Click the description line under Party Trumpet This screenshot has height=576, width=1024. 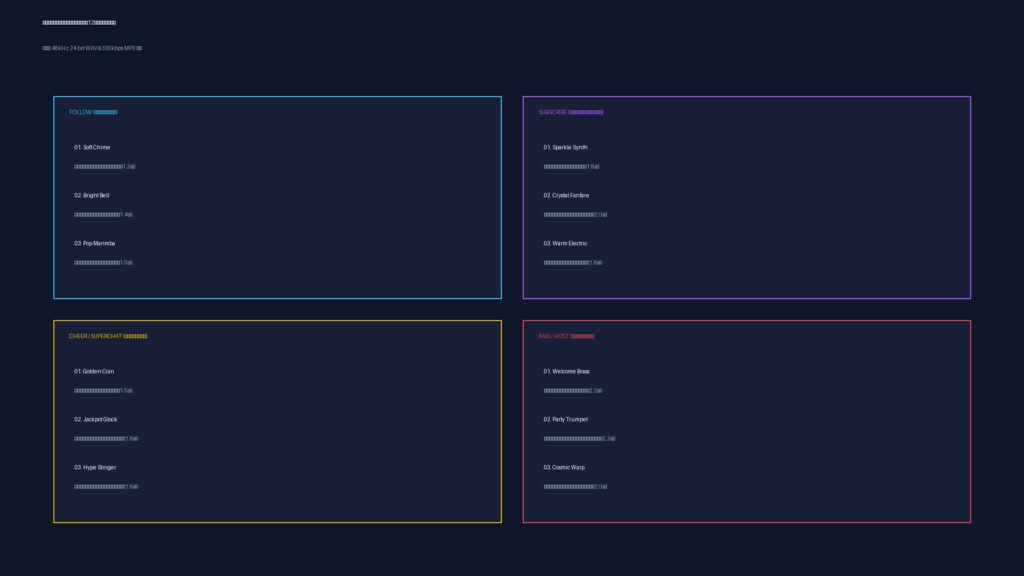pyautogui.click(x=579, y=439)
